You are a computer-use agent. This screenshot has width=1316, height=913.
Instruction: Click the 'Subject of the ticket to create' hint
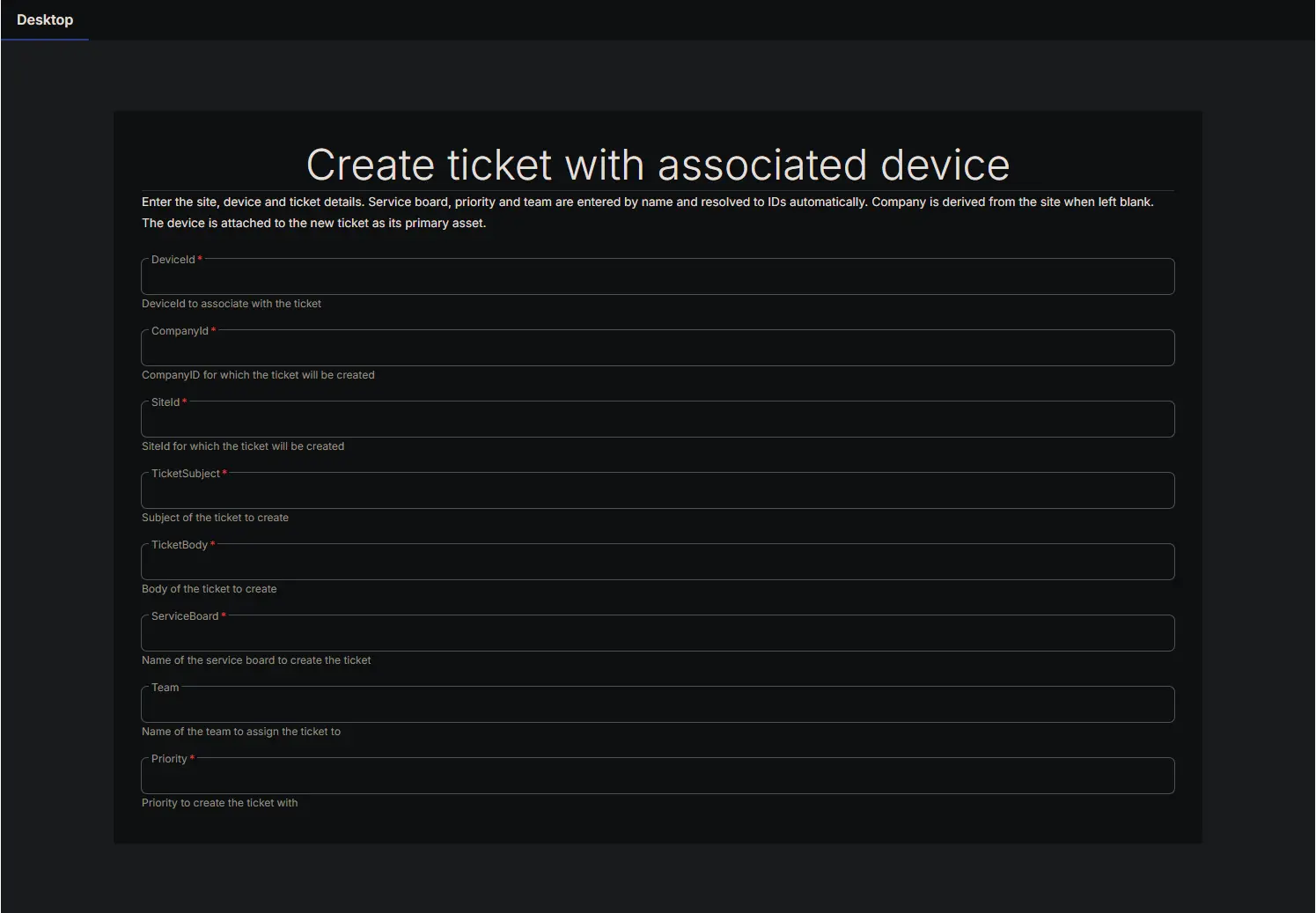tap(215, 518)
